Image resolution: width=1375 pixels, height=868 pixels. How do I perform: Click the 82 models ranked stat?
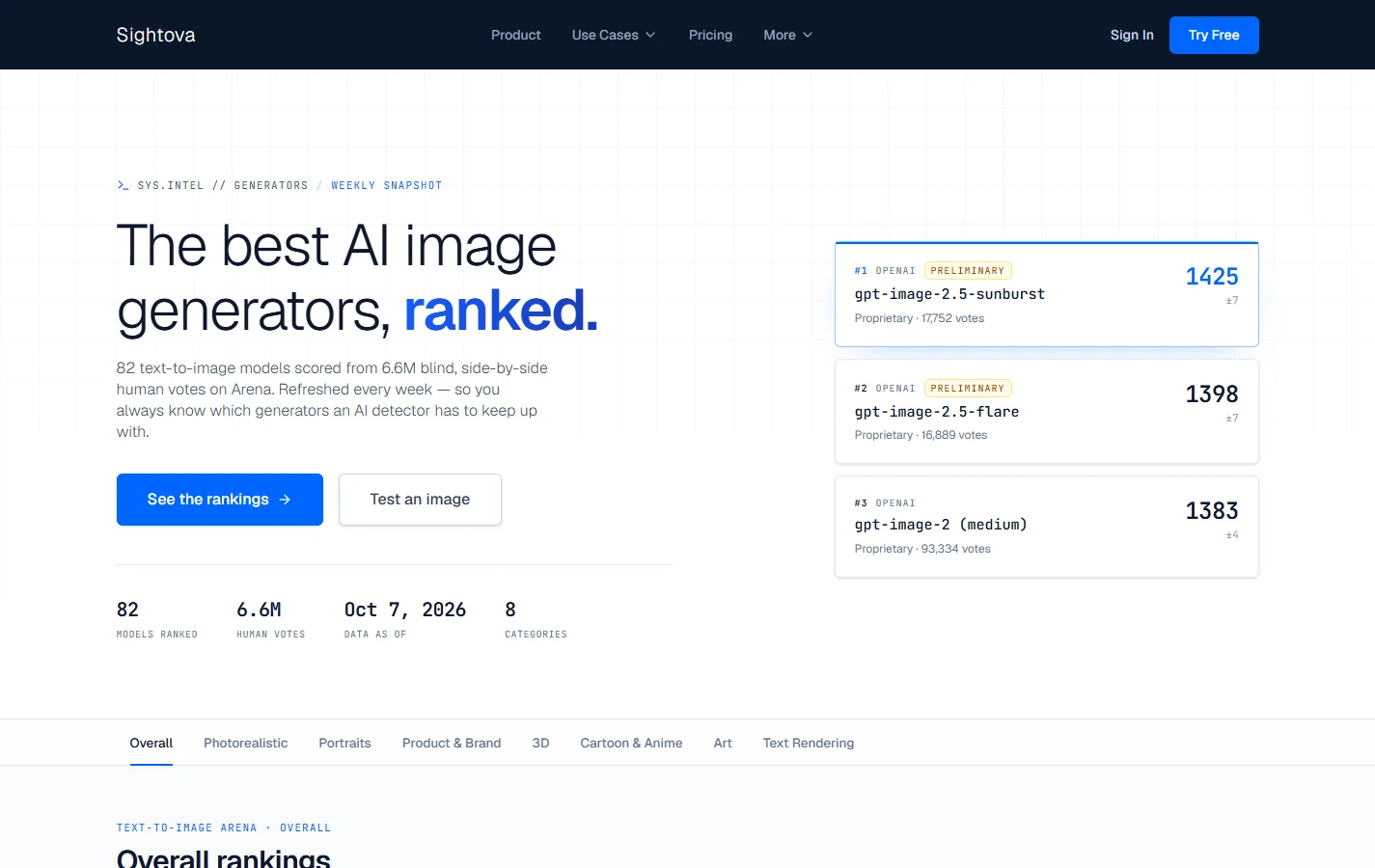point(157,619)
